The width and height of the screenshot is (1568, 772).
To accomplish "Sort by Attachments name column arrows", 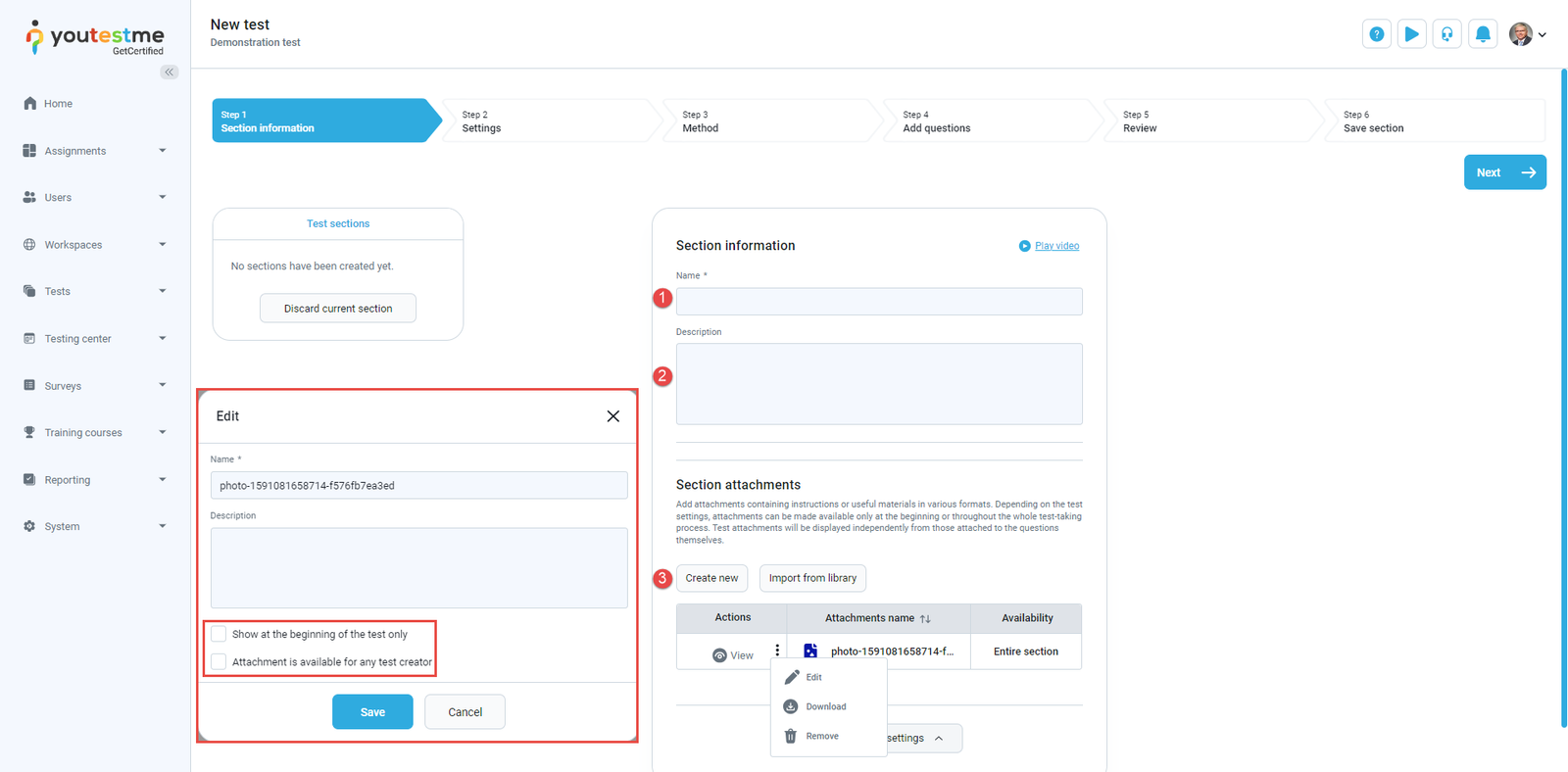I will tap(925, 619).
